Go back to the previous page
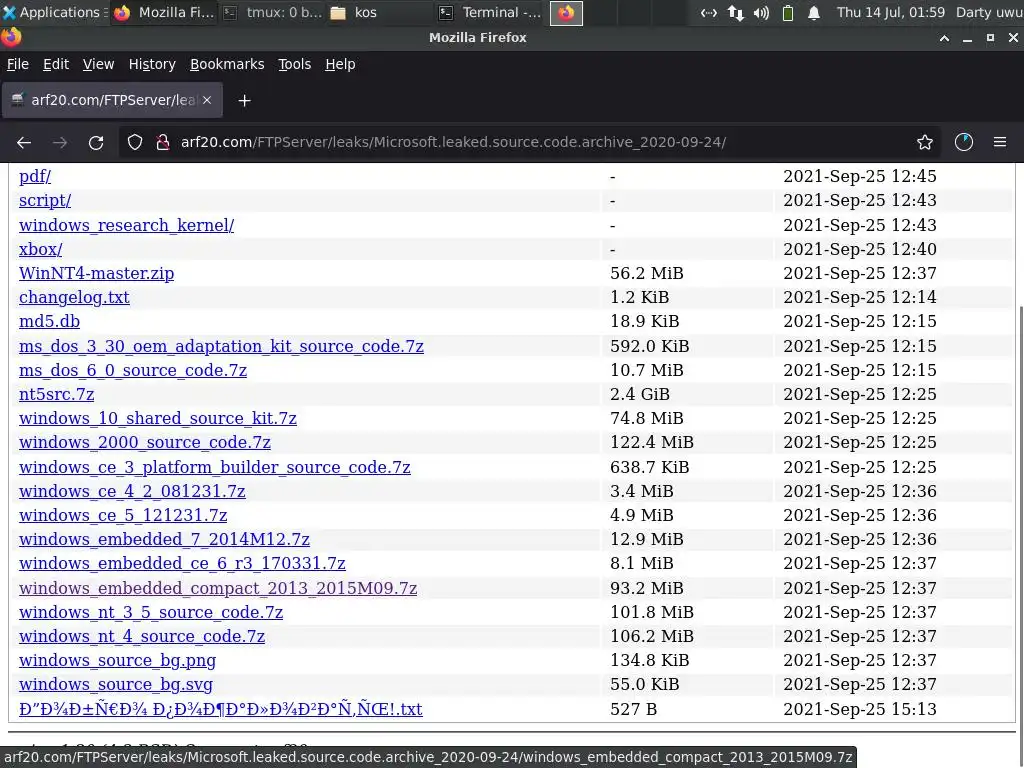The image size is (1024, 768). click(24, 142)
